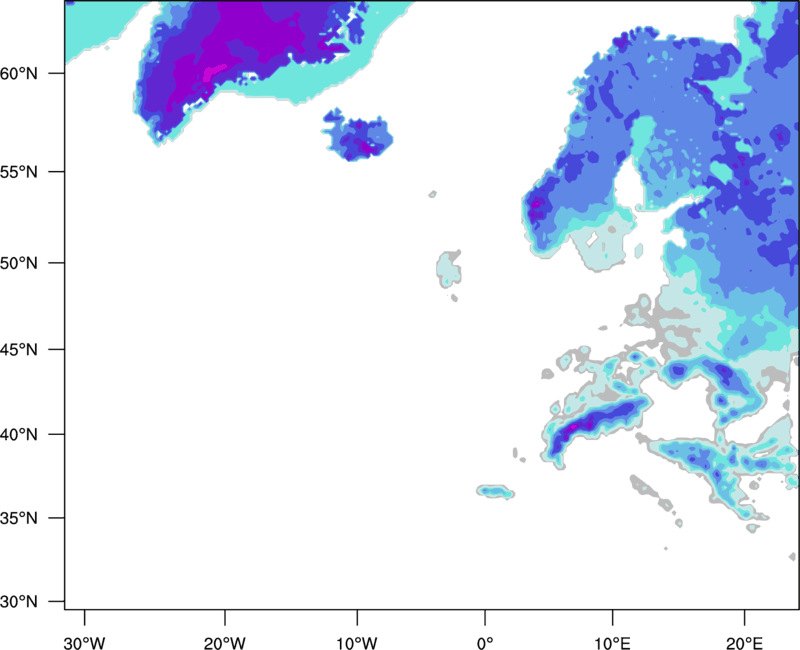
Task: Click the 30°W longitude label
Action: coord(84,643)
